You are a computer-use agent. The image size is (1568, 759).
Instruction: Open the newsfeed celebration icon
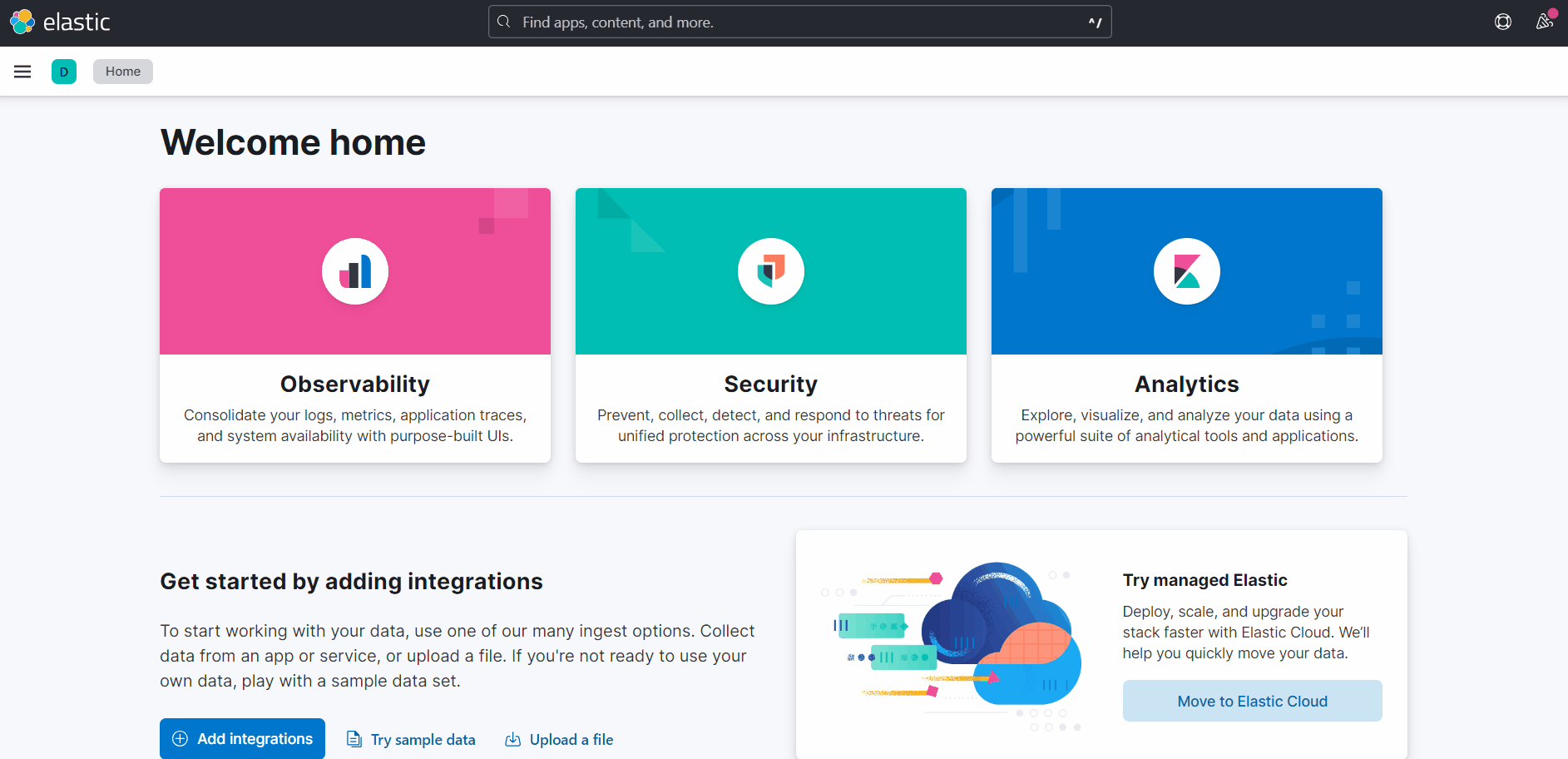click(x=1545, y=22)
